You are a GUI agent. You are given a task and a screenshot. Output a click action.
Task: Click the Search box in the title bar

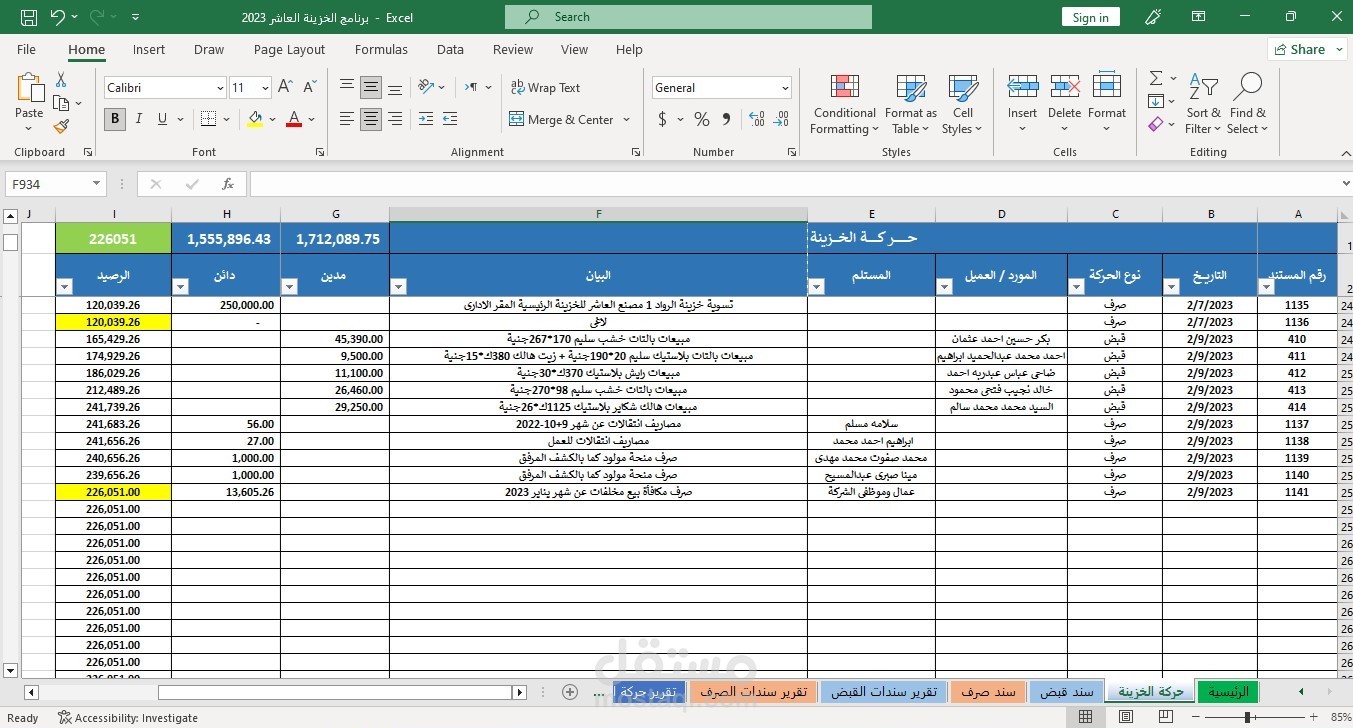coord(688,17)
